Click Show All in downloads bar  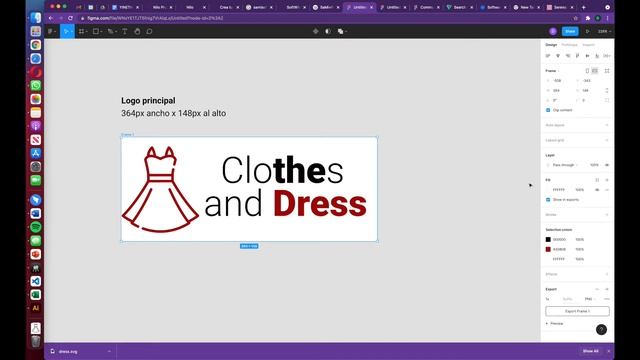click(590, 351)
